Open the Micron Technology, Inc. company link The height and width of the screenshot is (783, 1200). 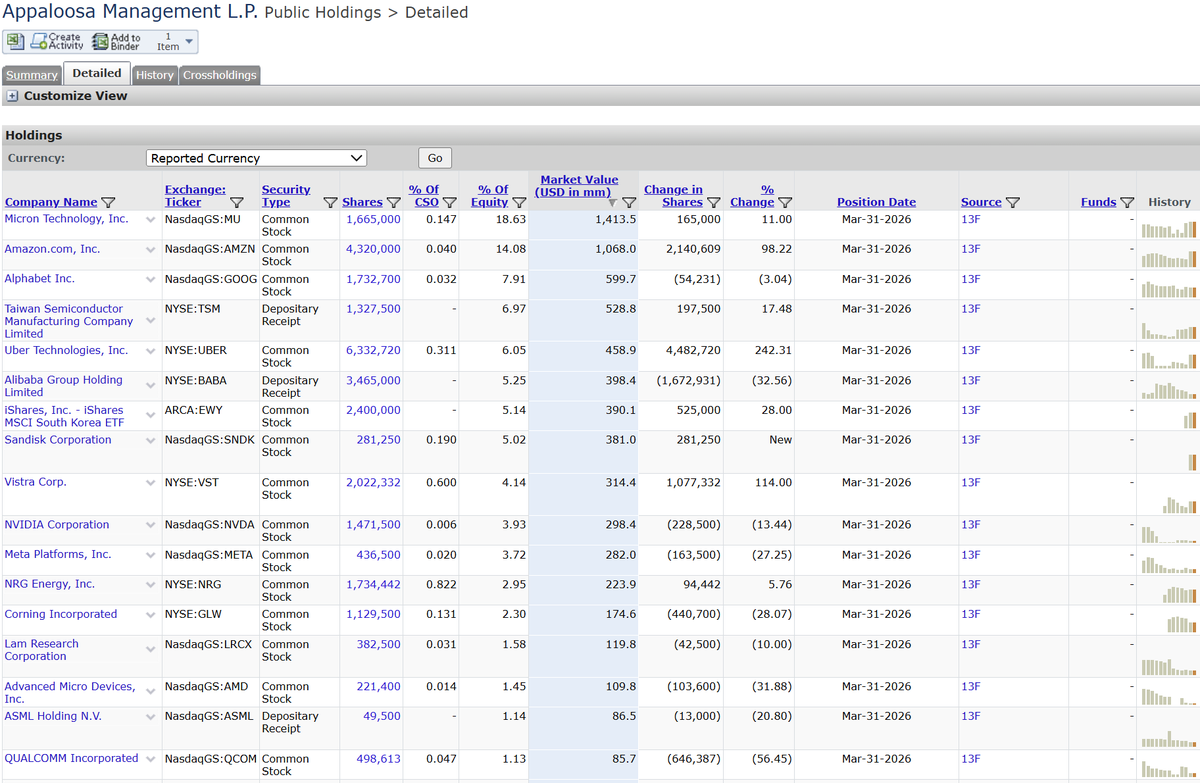tap(66, 219)
